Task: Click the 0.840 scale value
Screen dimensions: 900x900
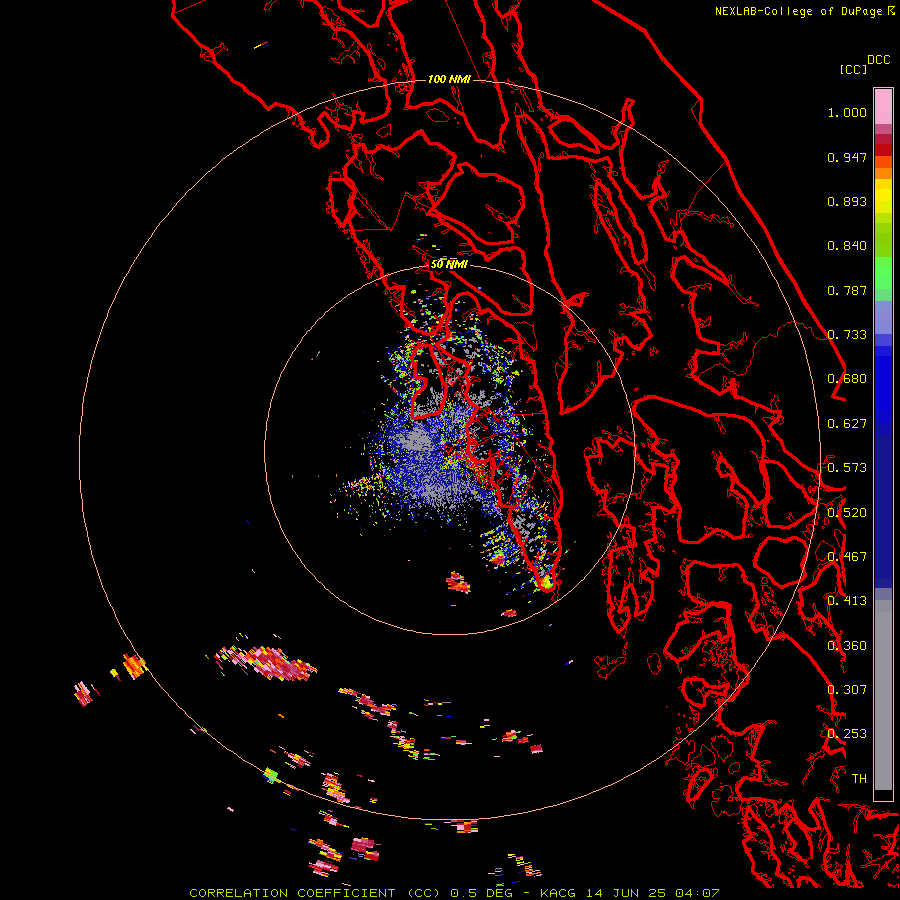Action: pos(847,246)
